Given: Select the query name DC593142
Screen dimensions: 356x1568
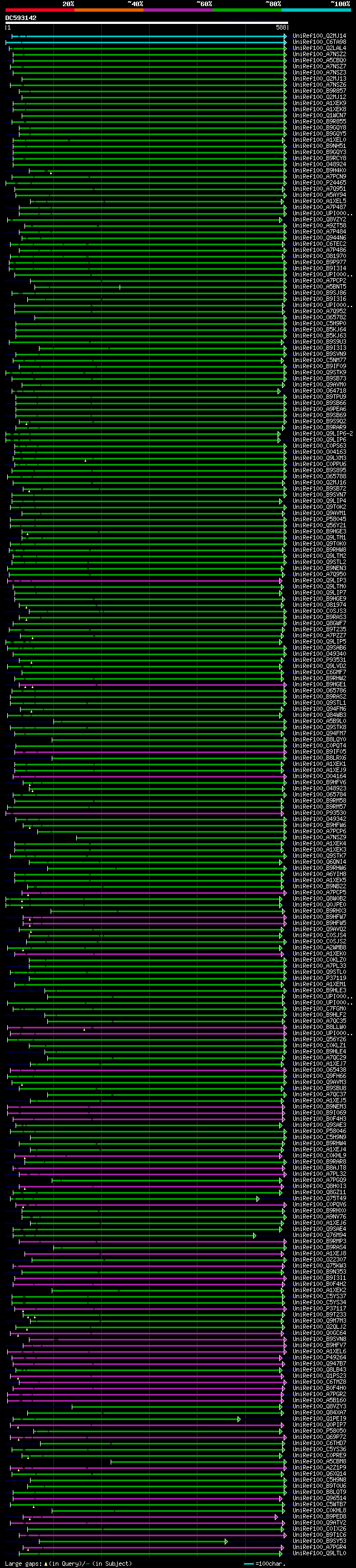Looking at the screenshot, I should (21, 18).
